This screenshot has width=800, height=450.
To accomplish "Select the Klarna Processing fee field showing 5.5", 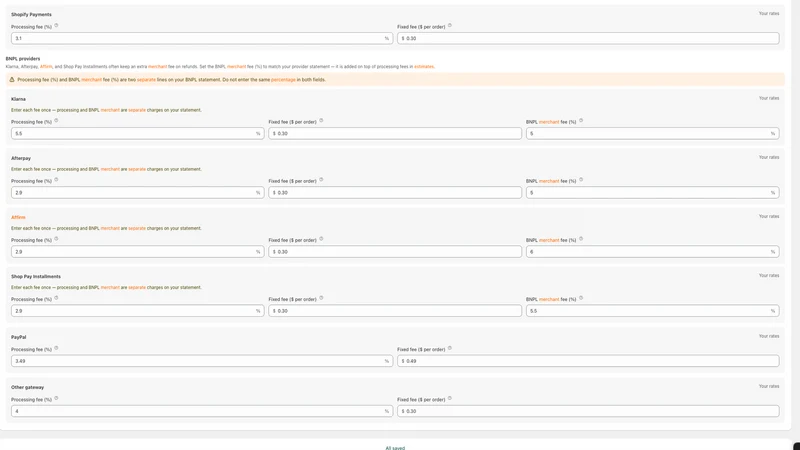I will (138, 134).
